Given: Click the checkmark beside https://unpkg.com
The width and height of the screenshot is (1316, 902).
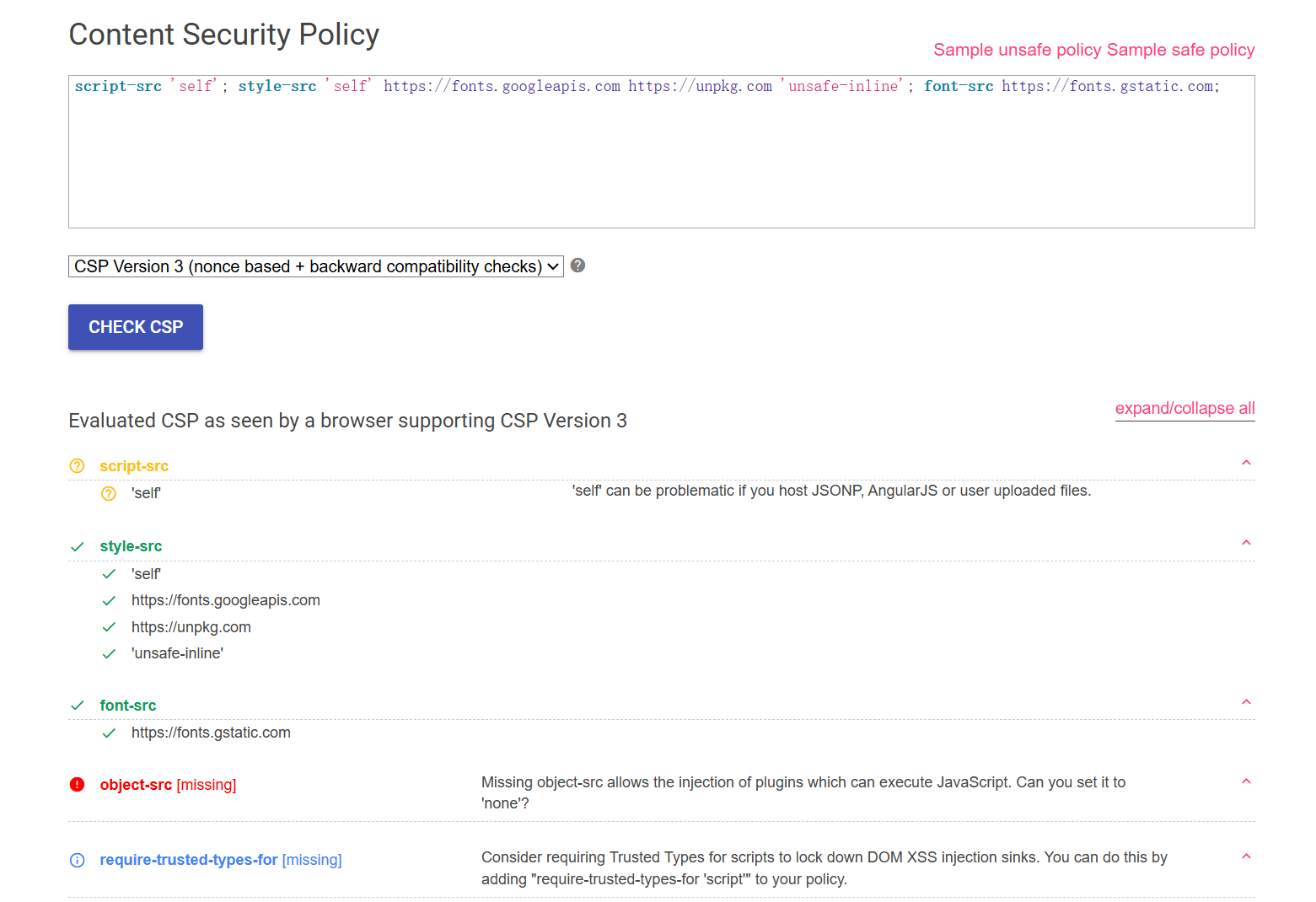Looking at the screenshot, I should coord(109,627).
